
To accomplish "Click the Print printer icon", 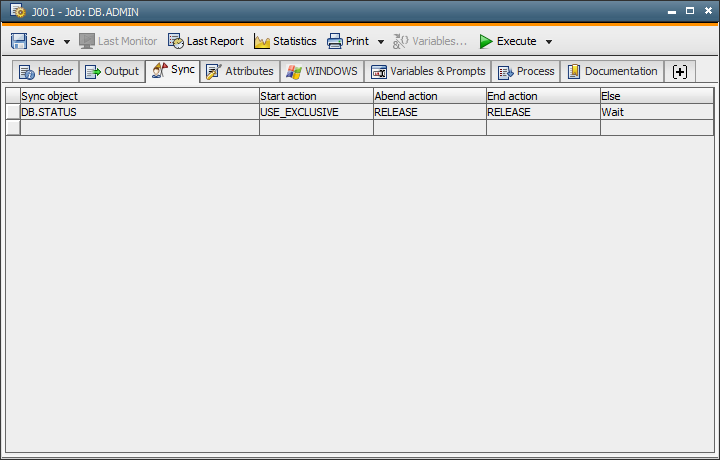I will (x=335, y=41).
